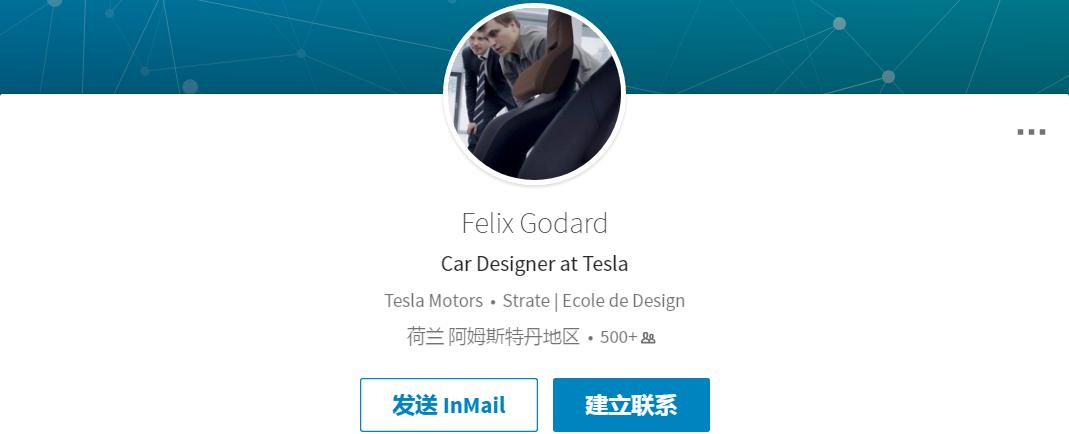Open Felix Godard's circular profile photo
Screen dimensions: 1069x434
[534, 93]
